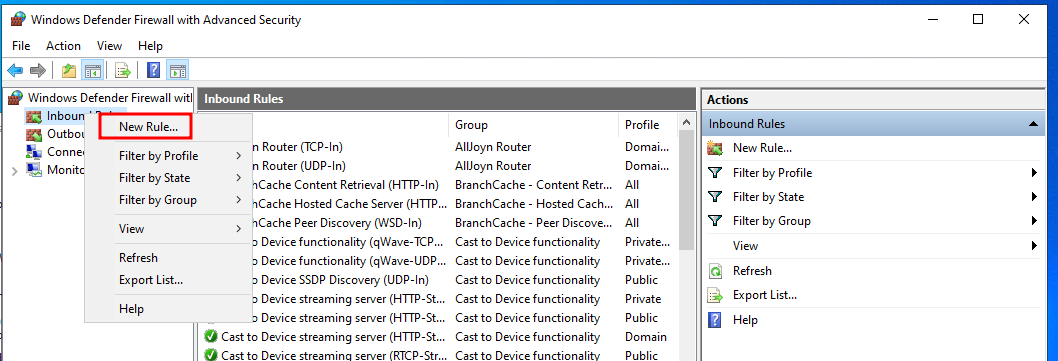This screenshot has width=1058, height=361.
Task: Open the Help menu in menu bar
Action: (x=150, y=46)
